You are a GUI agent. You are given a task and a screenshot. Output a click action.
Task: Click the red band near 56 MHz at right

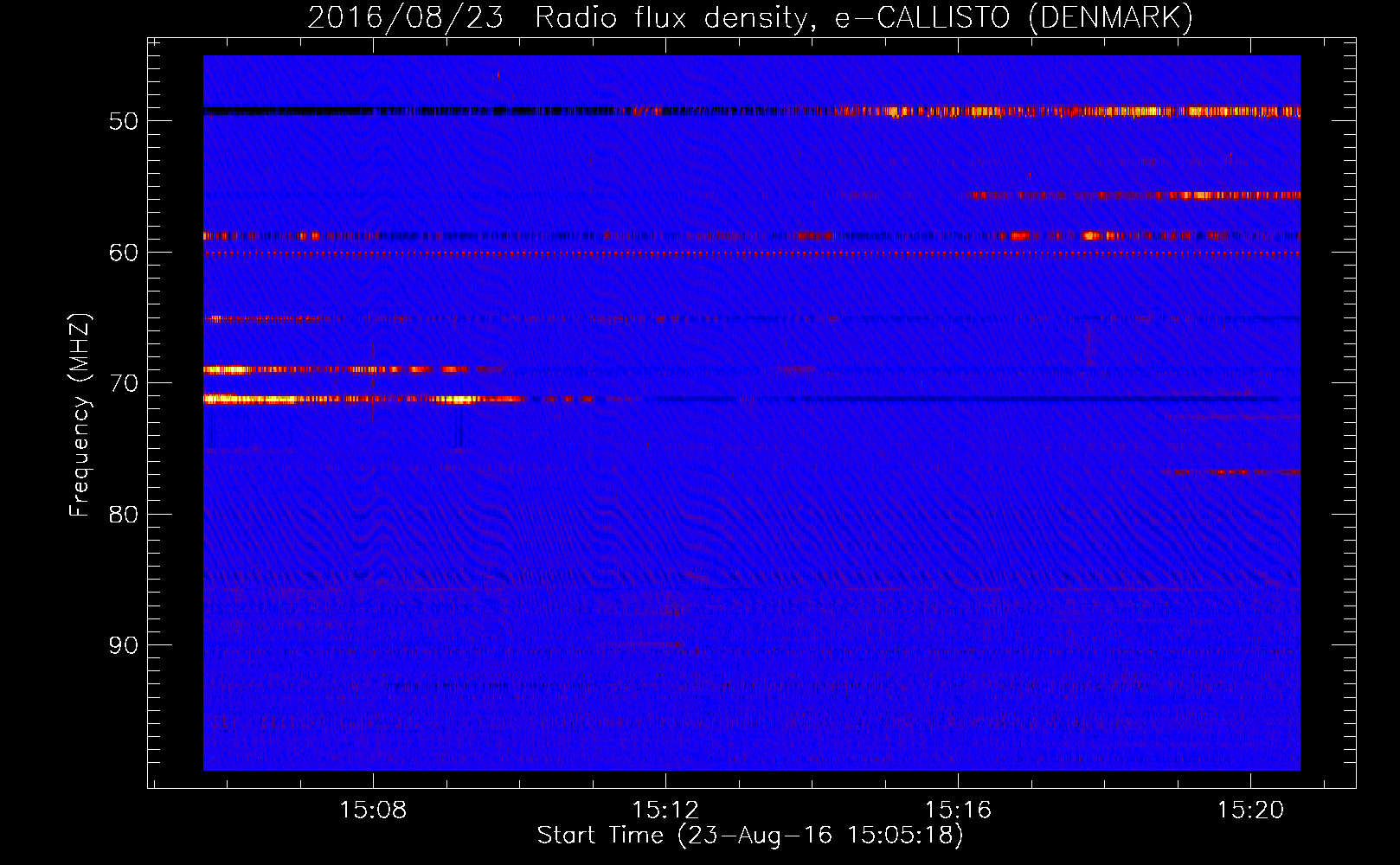pyautogui.click(x=1133, y=195)
